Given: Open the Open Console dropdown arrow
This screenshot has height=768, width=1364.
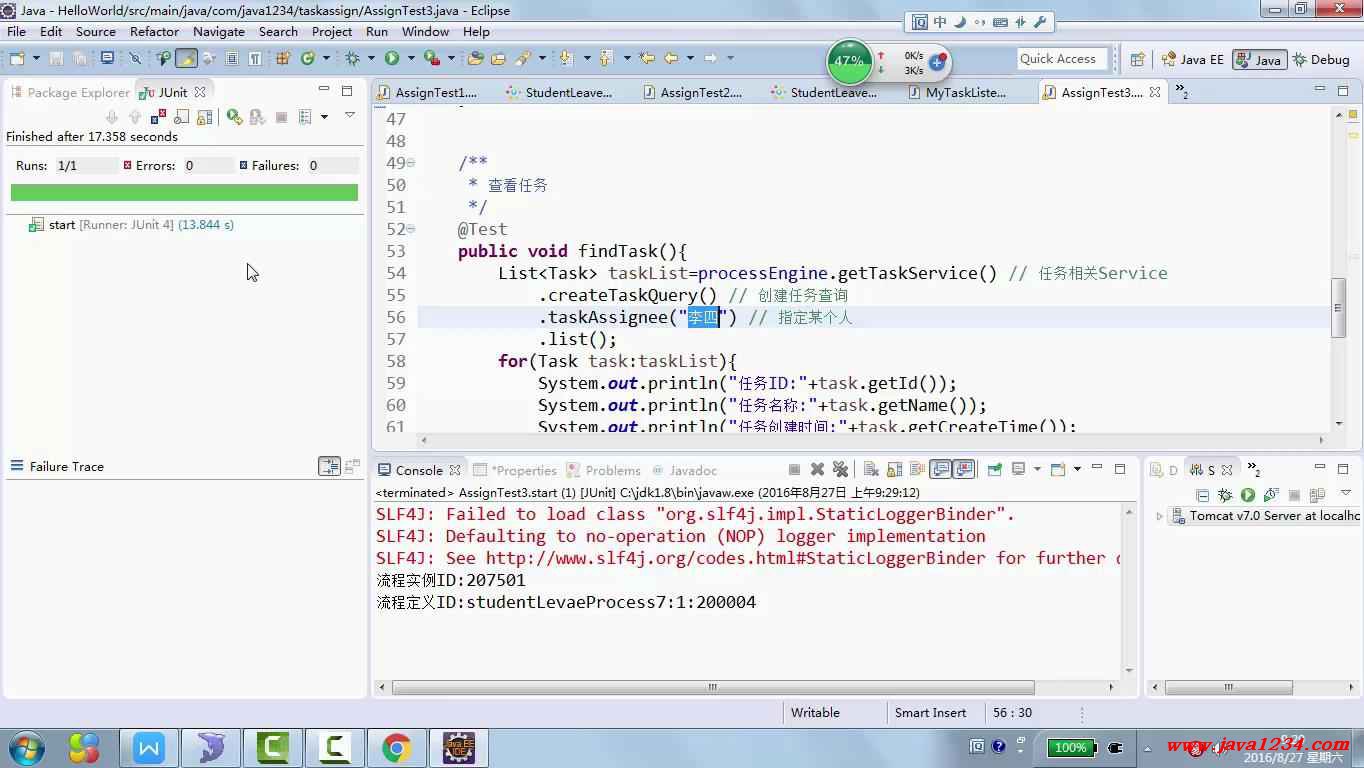Looking at the screenshot, I should (x=1076, y=469).
